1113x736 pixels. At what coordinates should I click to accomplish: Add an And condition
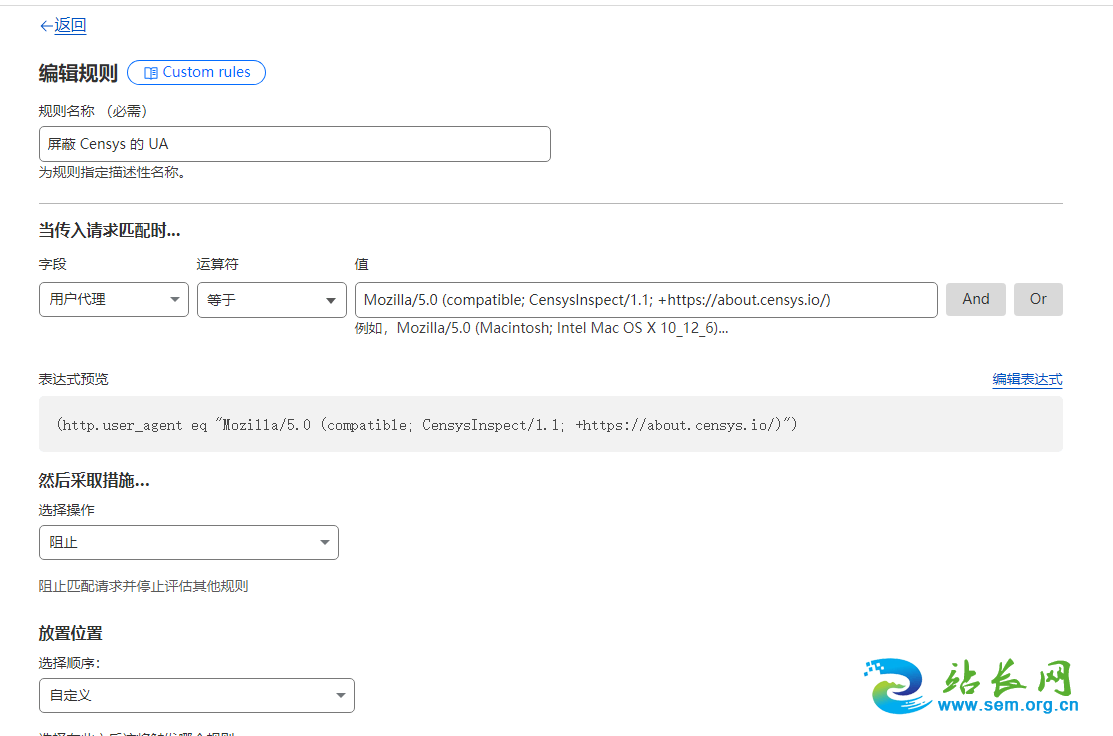pyautogui.click(x=976, y=300)
